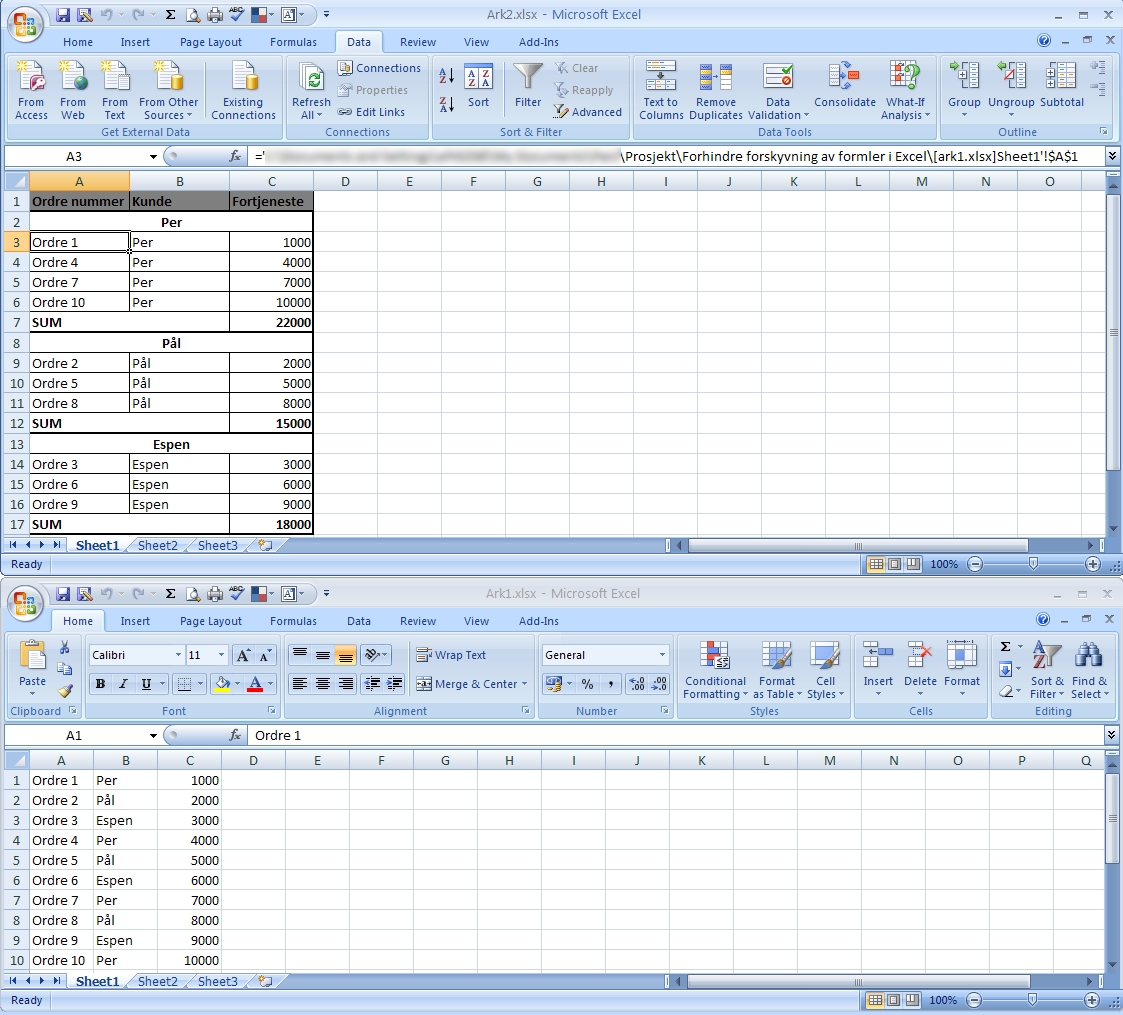The height and width of the screenshot is (1015, 1123).
Task: Click the Remove Duplicates icon
Action: click(x=715, y=78)
